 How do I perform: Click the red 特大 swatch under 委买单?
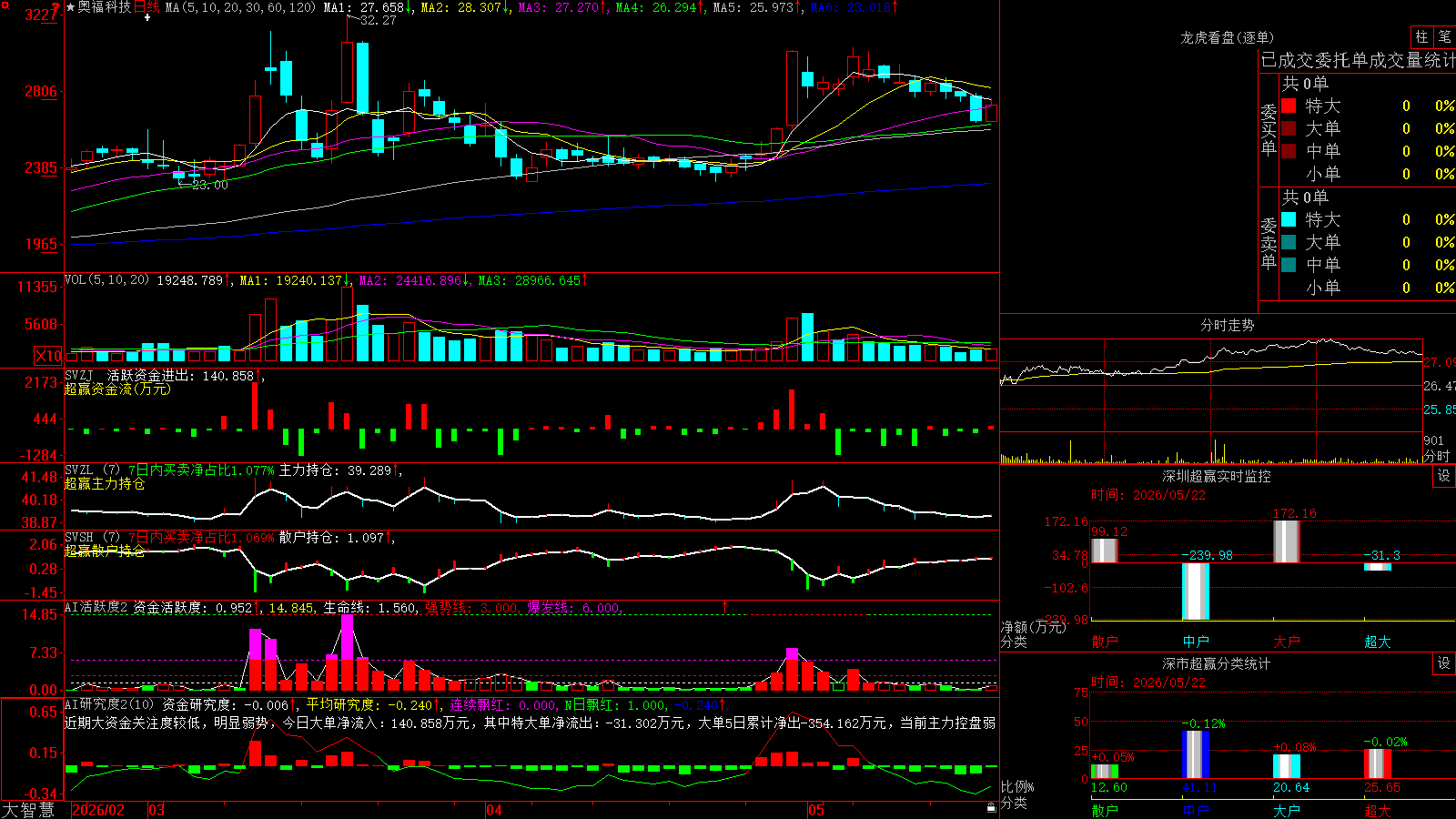pyautogui.click(x=1289, y=106)
